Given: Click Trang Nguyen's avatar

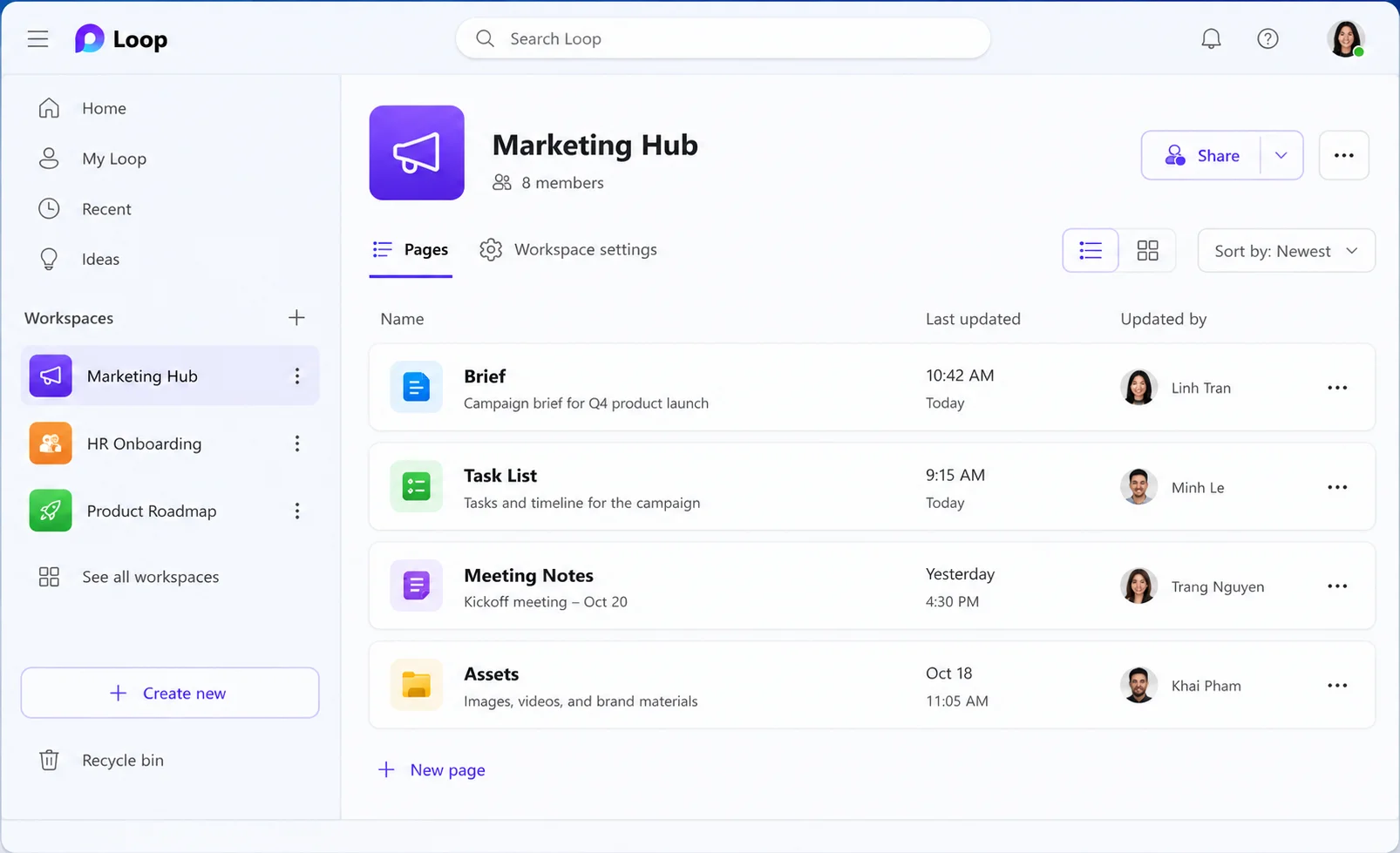Looking at the screenshot, I should pos(1138,586).
